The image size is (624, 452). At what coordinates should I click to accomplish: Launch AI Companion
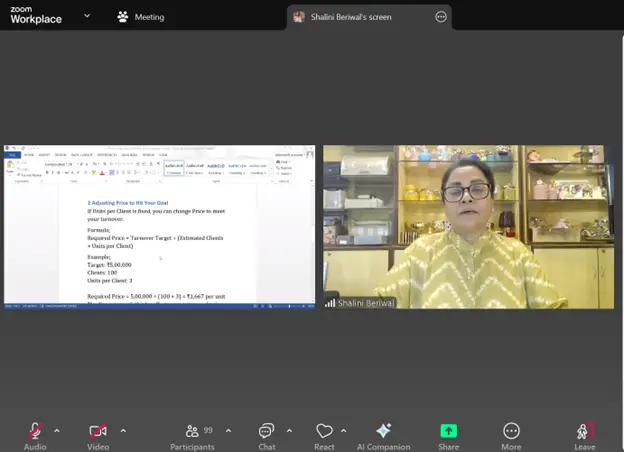385,431
